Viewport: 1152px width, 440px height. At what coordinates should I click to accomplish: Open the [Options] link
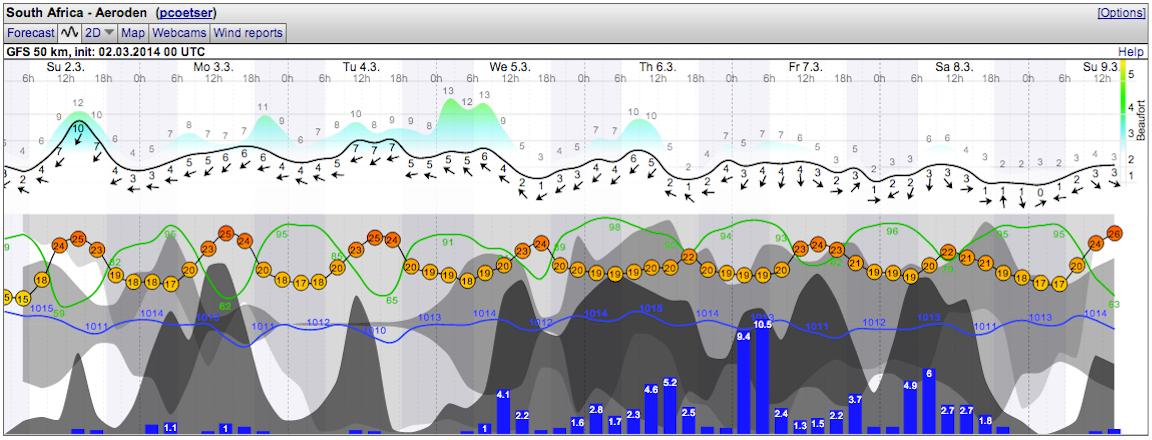click(x=1121, y=13)
